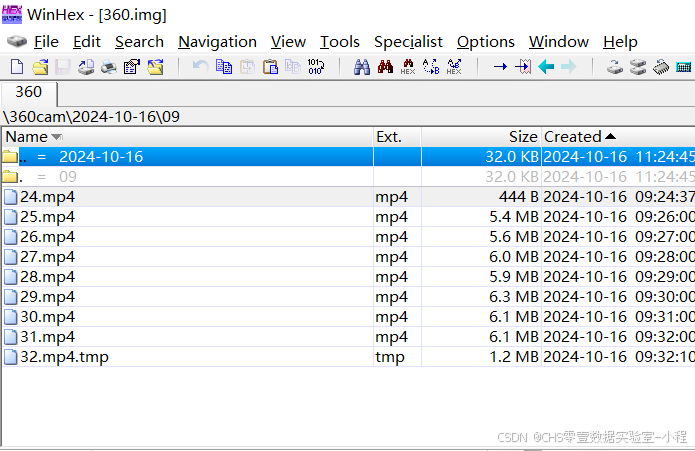695x451 pixels.
Task: Select file 25.mp4
Action: click(348, 217)
